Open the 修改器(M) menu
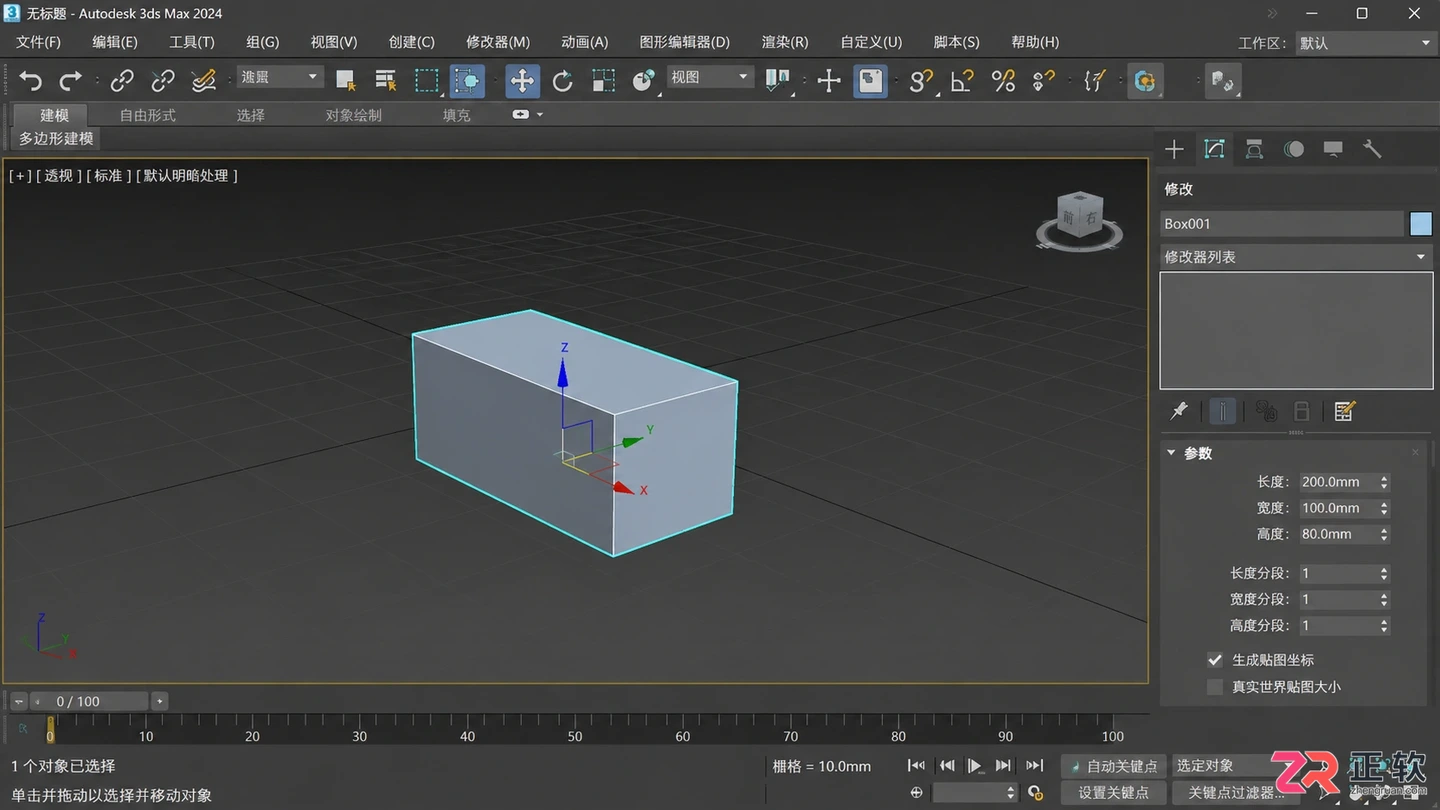1440x810 pixels. [x=498, y=42]
